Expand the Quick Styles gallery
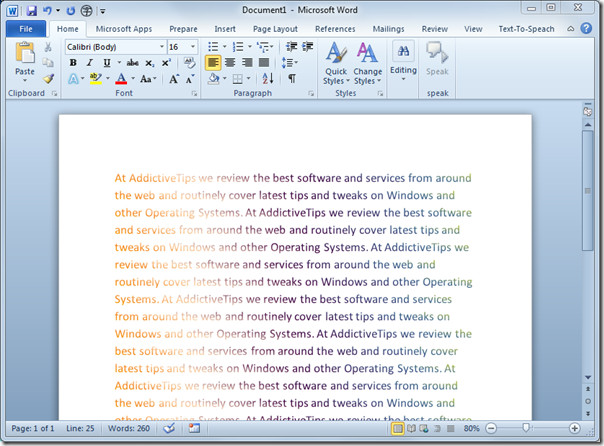Image resolution: width=604 pixels, height=446 pixels. tap(336, 63)
